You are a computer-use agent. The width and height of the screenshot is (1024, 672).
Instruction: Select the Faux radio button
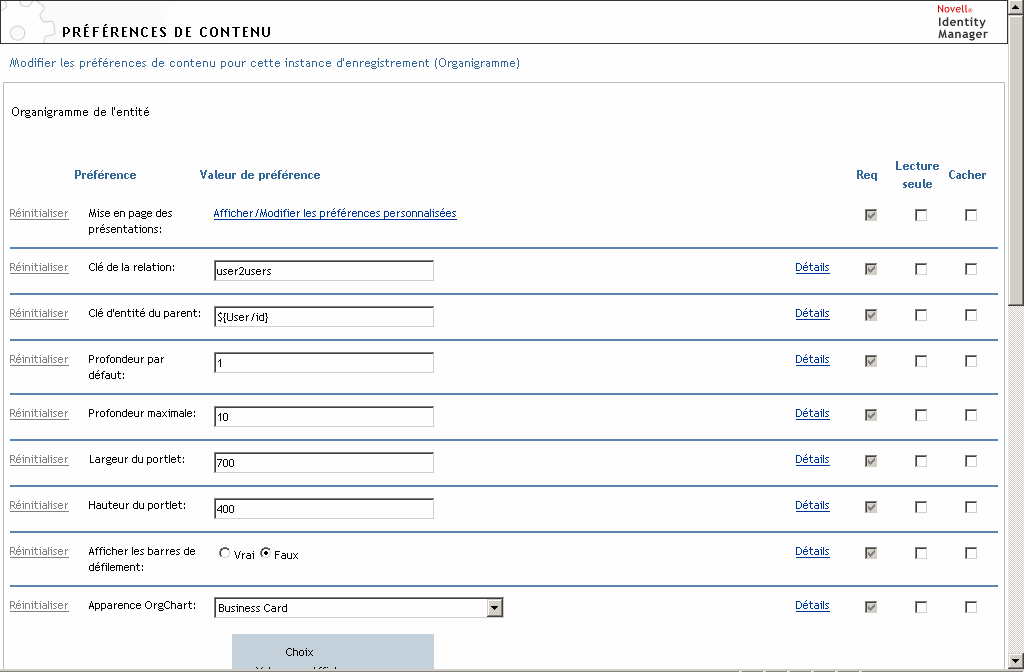coord(266,554)
